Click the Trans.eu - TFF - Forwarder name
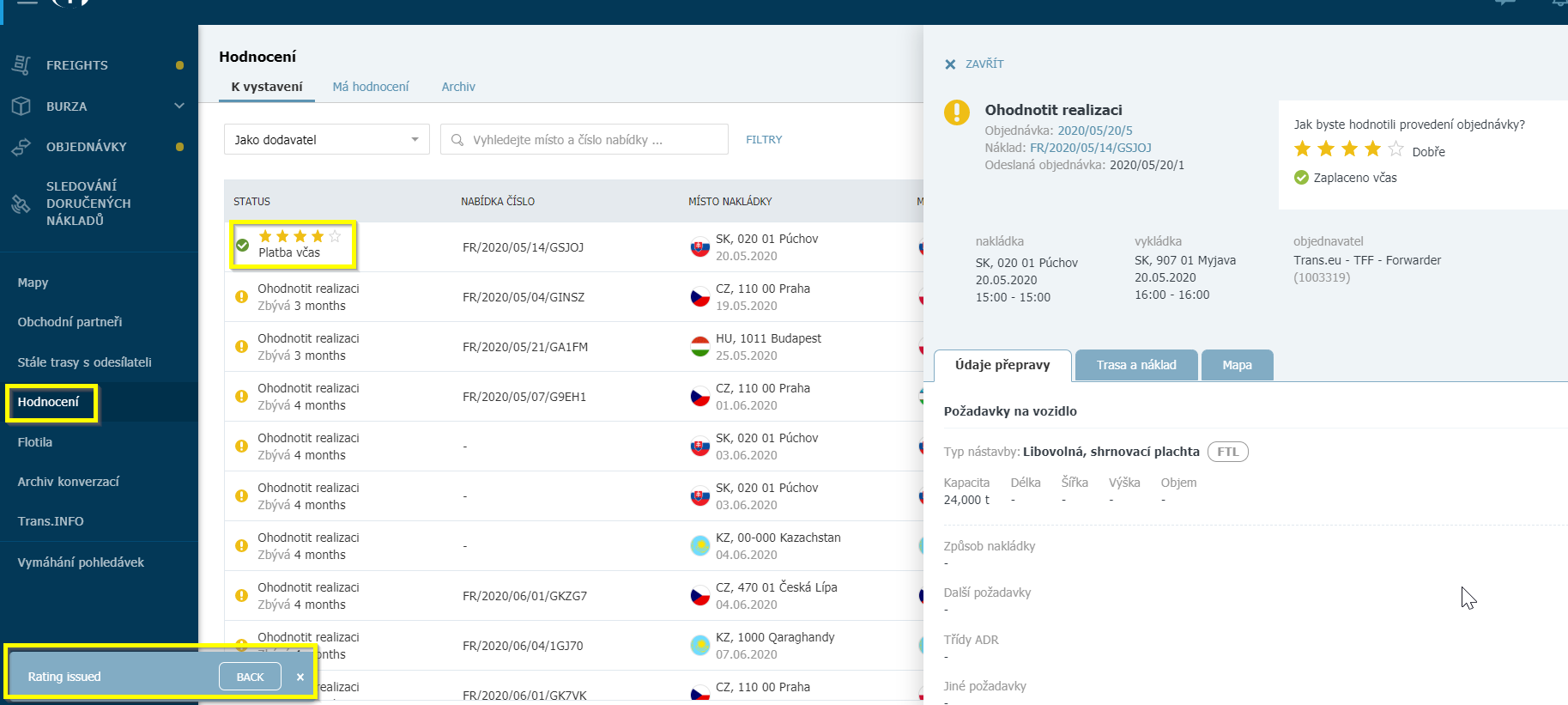Screen dimensions: 1568x705 (x=1367, y=260)
